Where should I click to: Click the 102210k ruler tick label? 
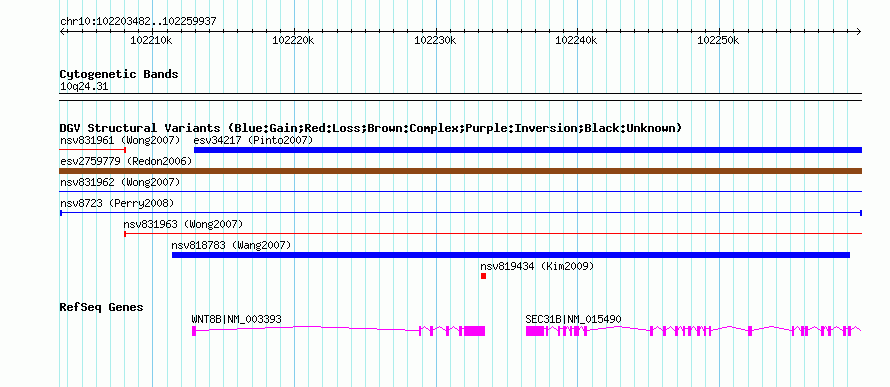pyautogui.click(x=151, y=40)
